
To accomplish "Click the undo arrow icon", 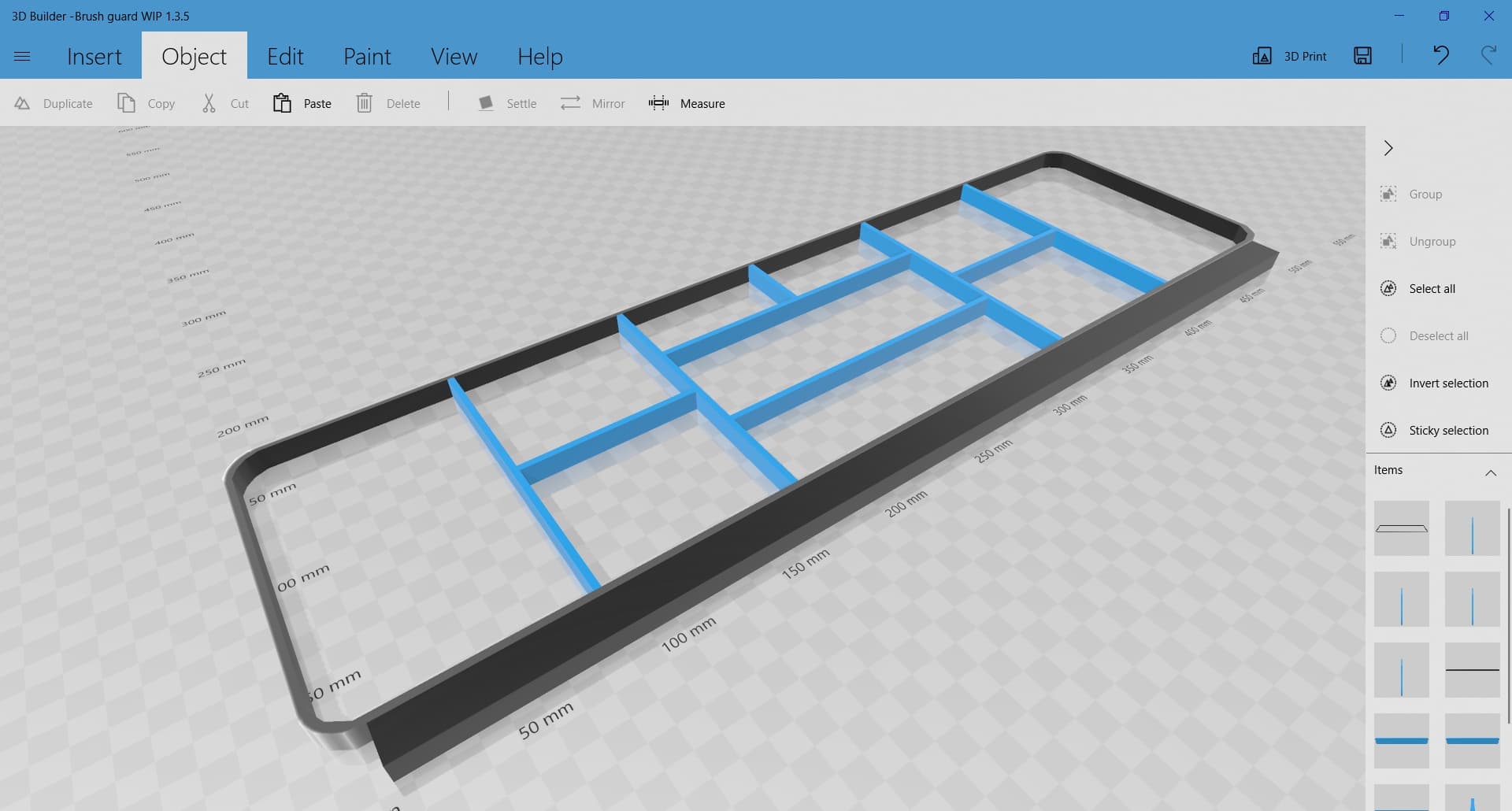I will (1440, 55).
